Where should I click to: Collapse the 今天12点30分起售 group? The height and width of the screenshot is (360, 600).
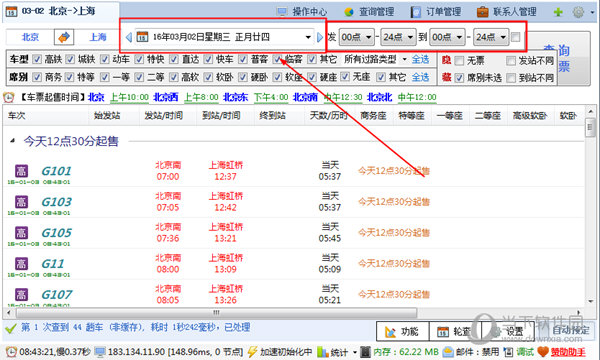(x=12, y=141)
